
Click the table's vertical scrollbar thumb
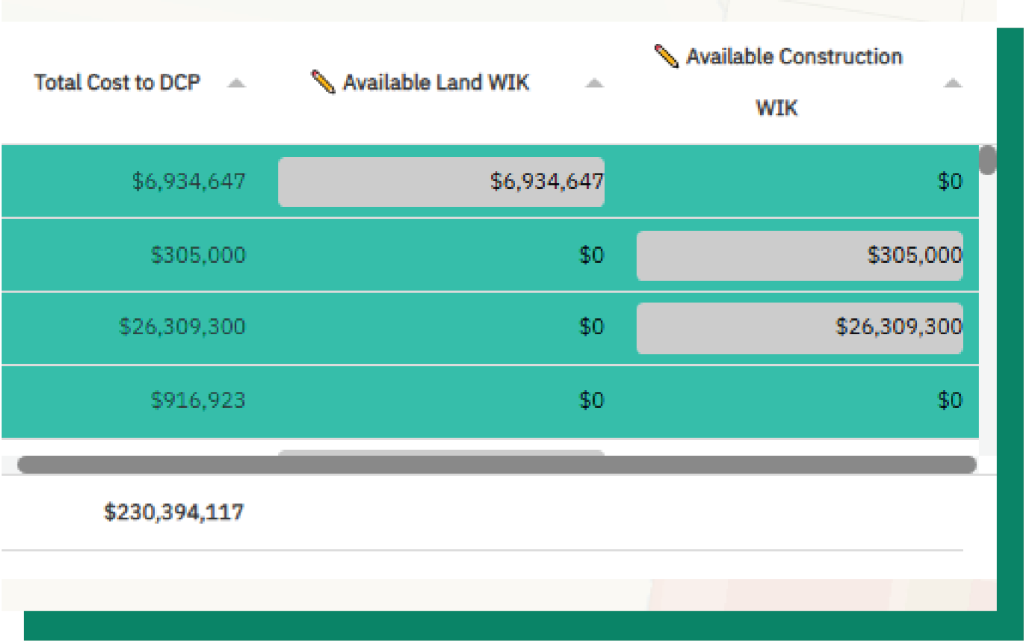[x=987, y=160]
